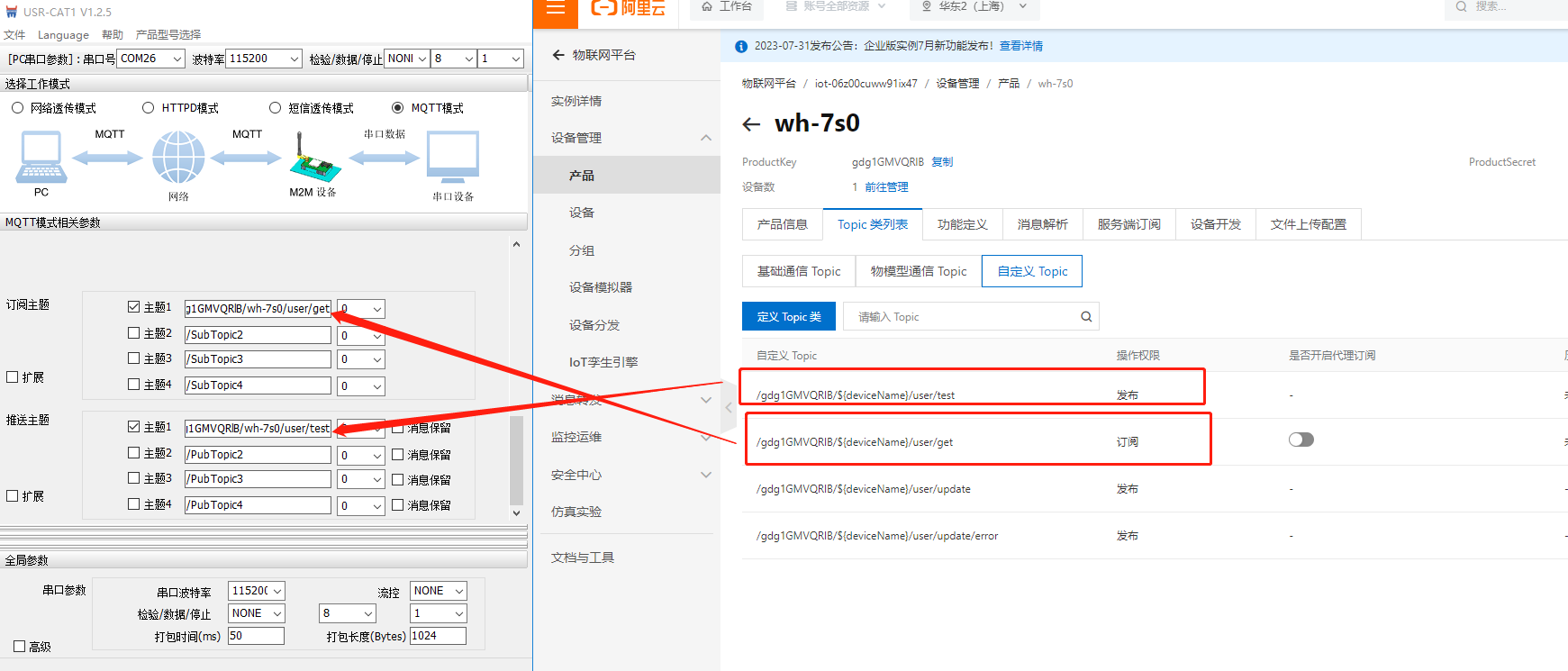Toggle proxy subscription switch for user/get topic

1301,440
